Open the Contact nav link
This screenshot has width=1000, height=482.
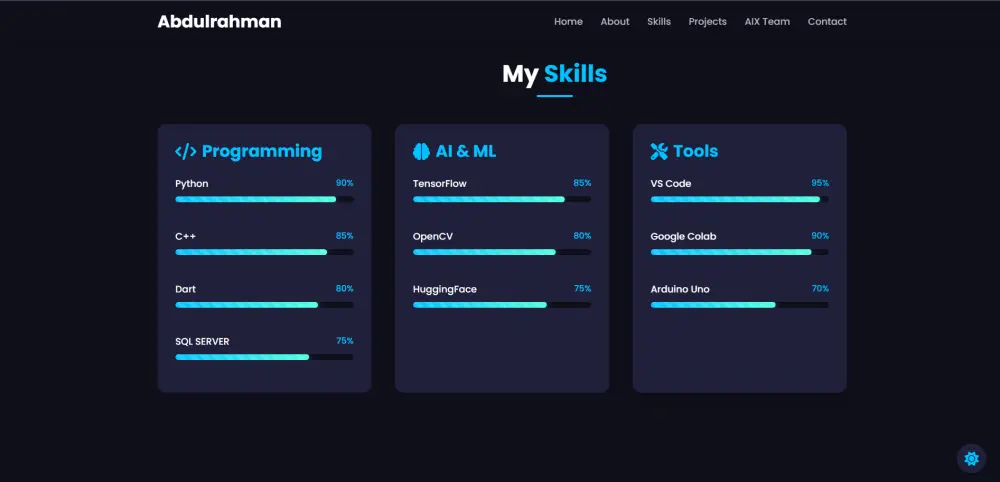coord(827,22)
